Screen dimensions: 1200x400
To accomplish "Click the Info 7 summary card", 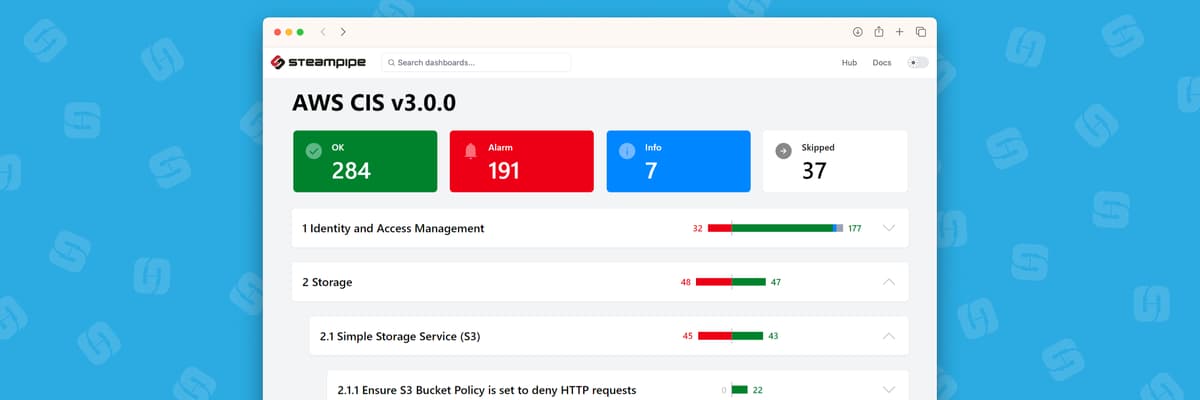I will pos(679,161).
